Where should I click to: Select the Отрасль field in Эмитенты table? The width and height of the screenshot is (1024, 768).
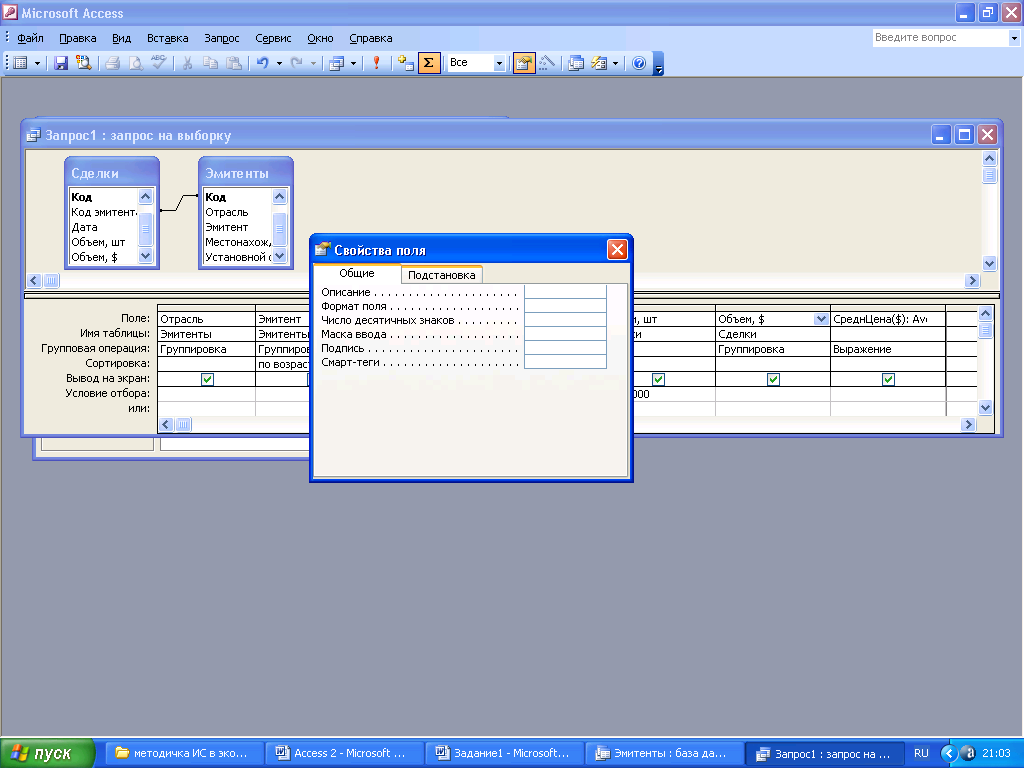coord(227,212)
